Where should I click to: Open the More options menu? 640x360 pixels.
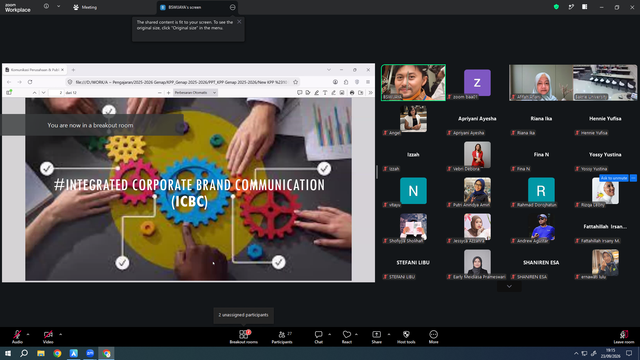(433, 336)
